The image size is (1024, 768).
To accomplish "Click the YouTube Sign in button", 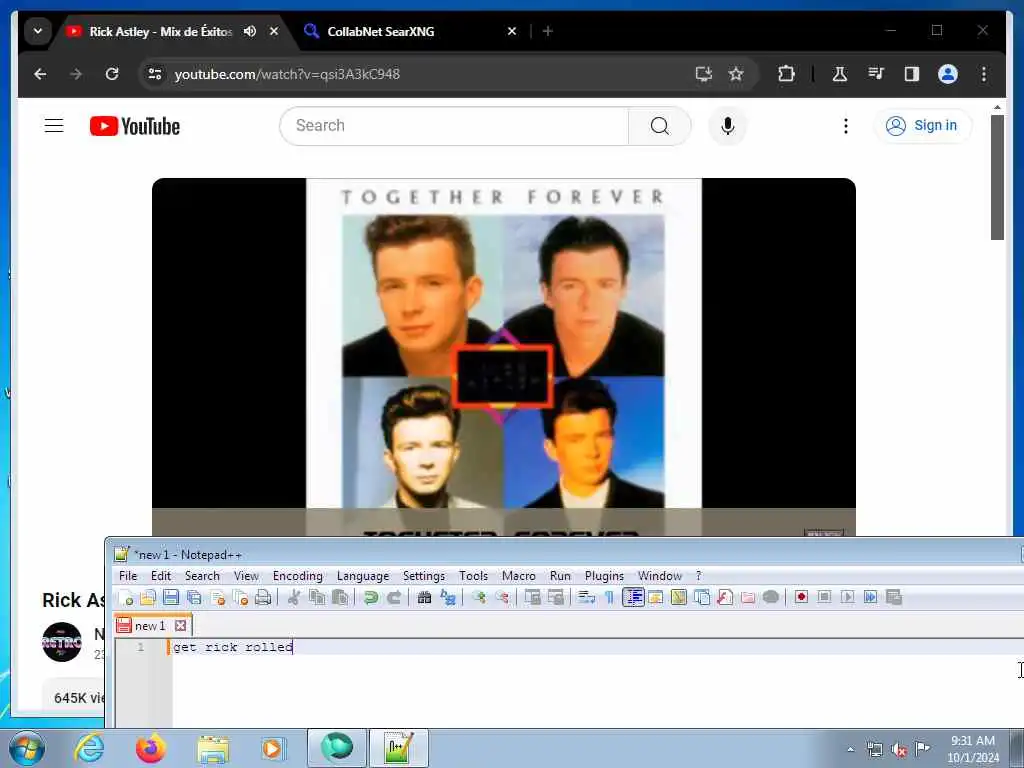I will coord(922,125).
